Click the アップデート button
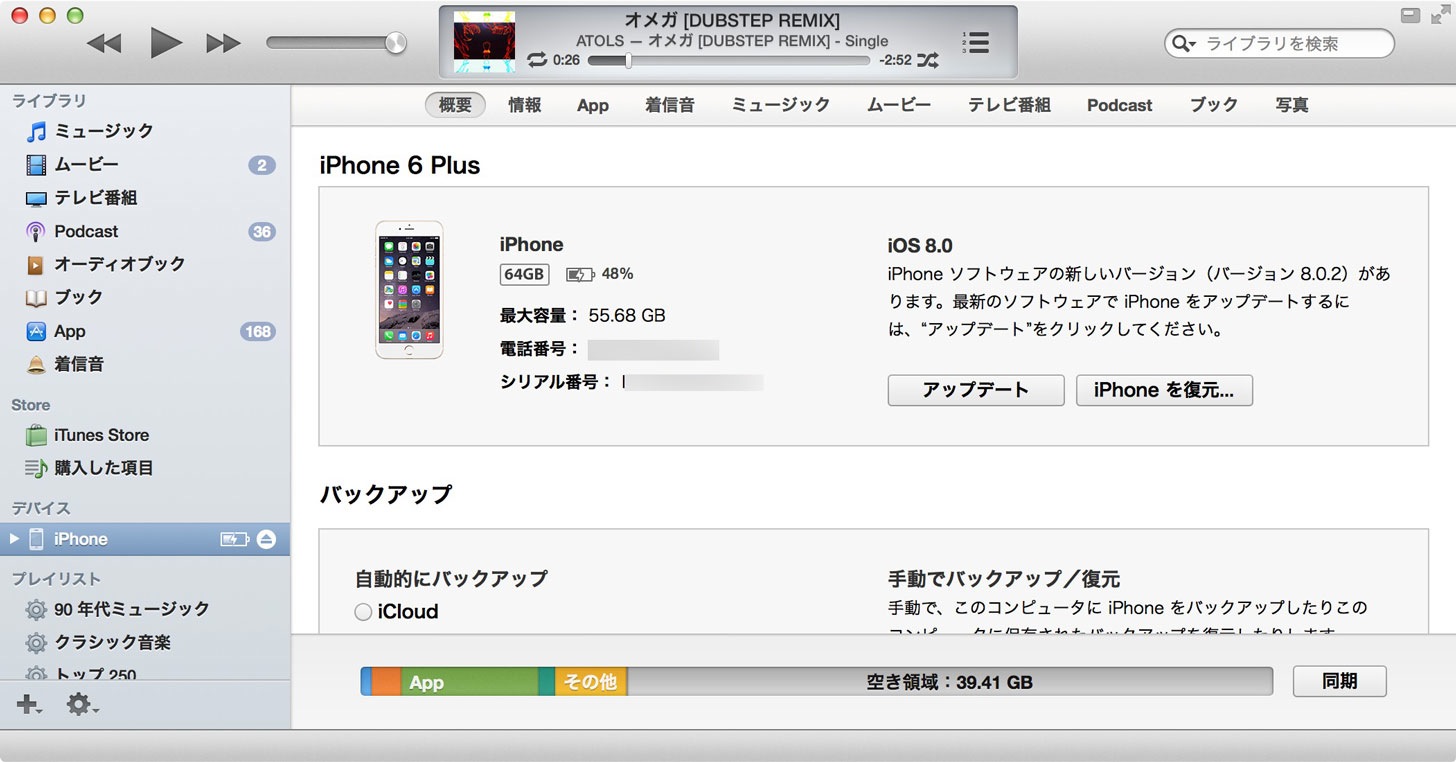The image size is (1456, 762). [976, 390]
